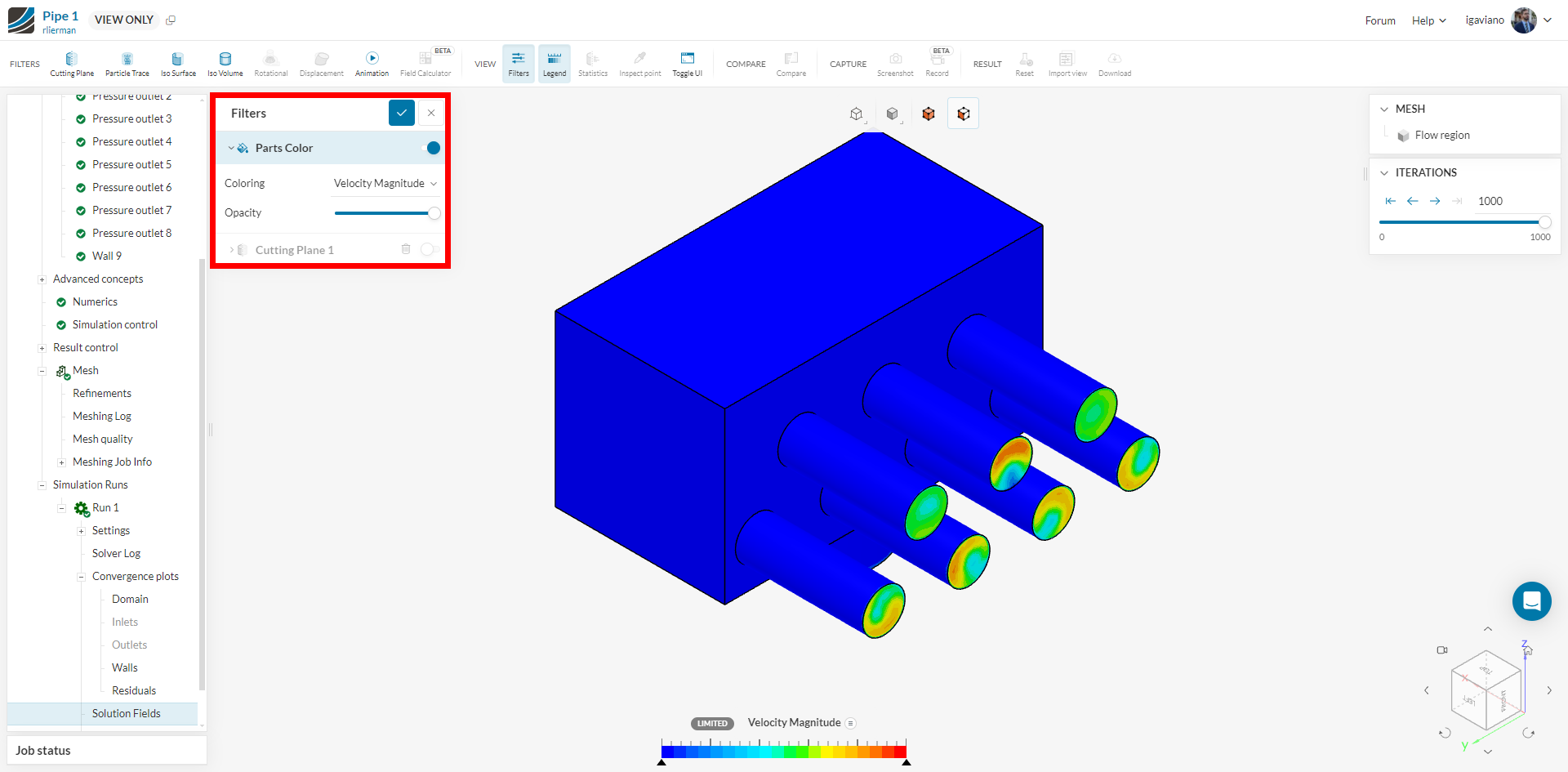The height and width of the screenshot is (772, 1568).
Task: Select the wireframe cube view icon
Action: click(857, 114)
